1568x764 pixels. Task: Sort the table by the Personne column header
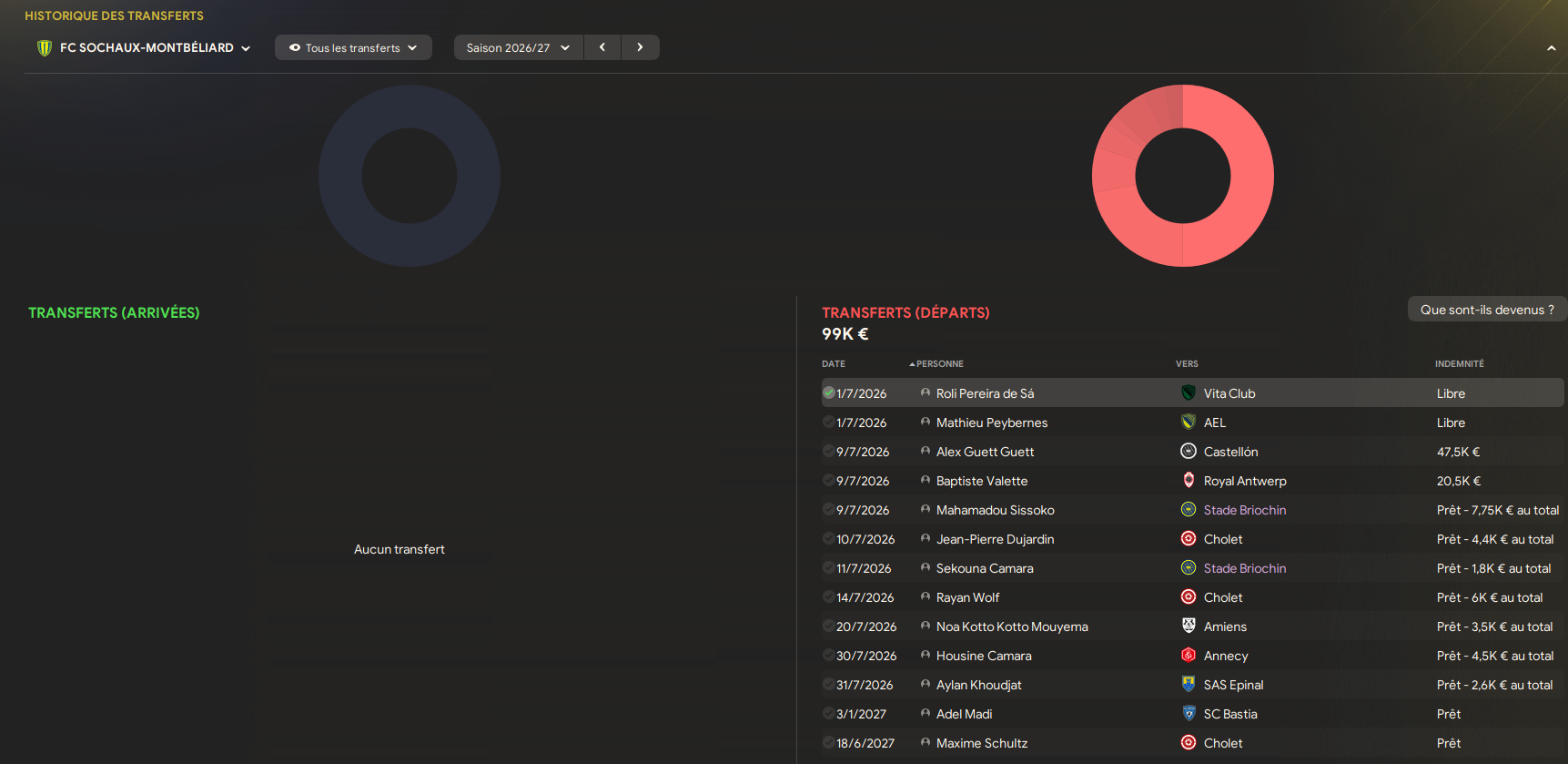[936, 363]
